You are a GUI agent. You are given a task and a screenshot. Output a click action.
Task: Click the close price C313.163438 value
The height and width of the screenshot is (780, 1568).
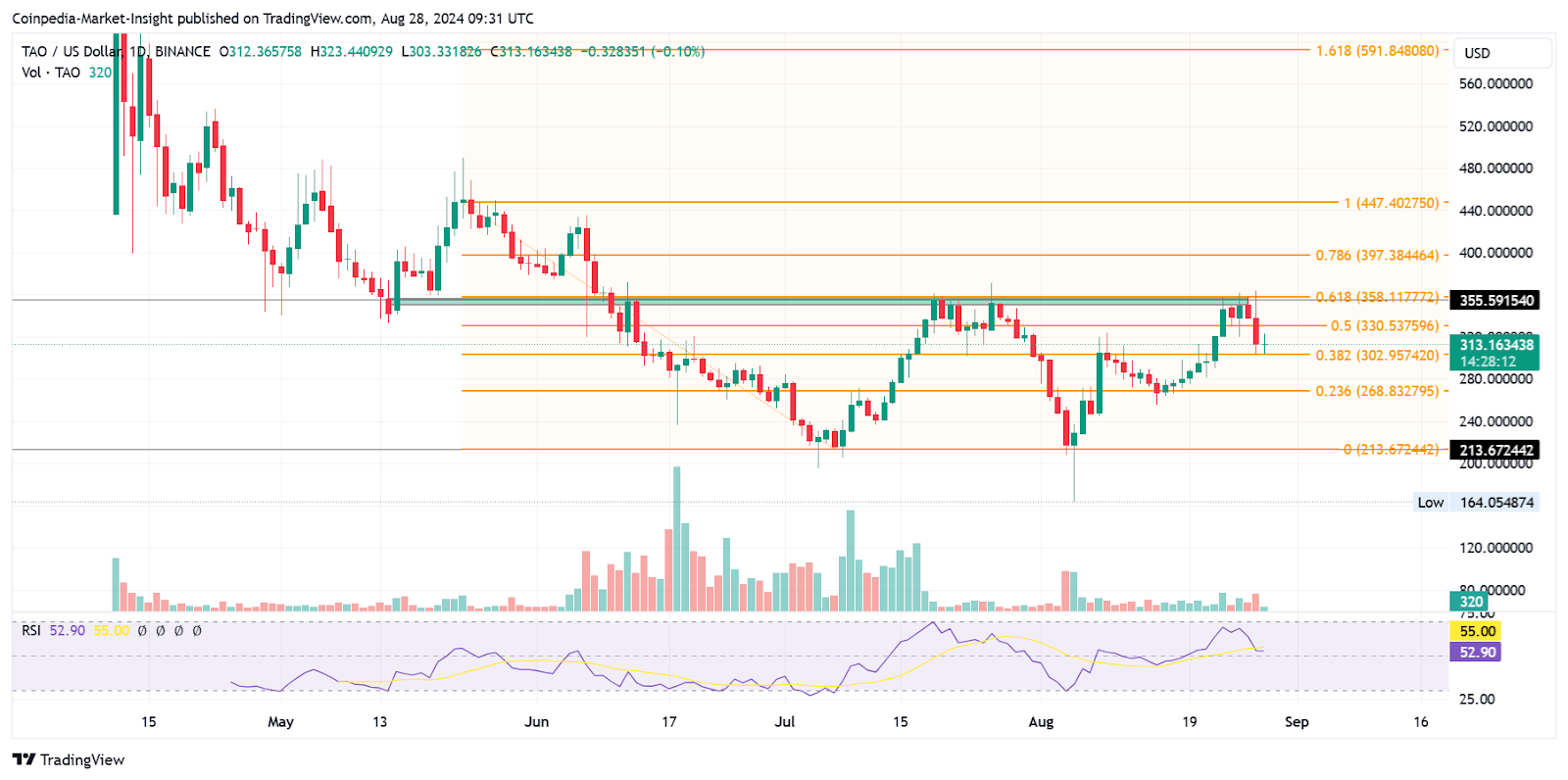pyautogui.click(x=531, y=51)
